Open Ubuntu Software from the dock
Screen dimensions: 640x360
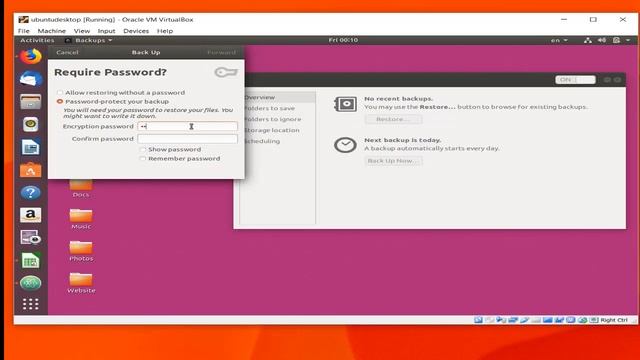tap(31, 170)
